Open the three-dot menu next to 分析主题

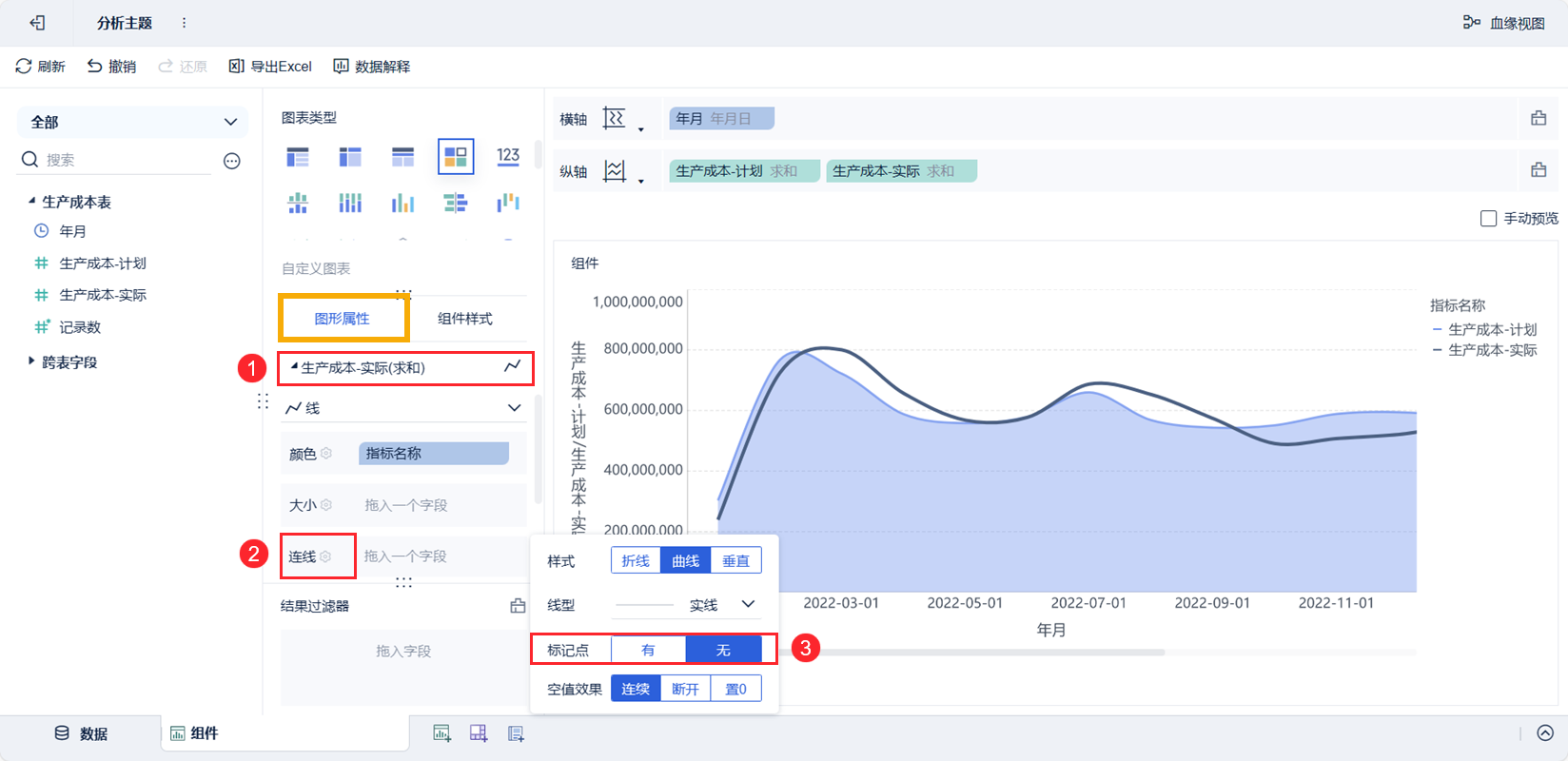(x=184, y=23)
